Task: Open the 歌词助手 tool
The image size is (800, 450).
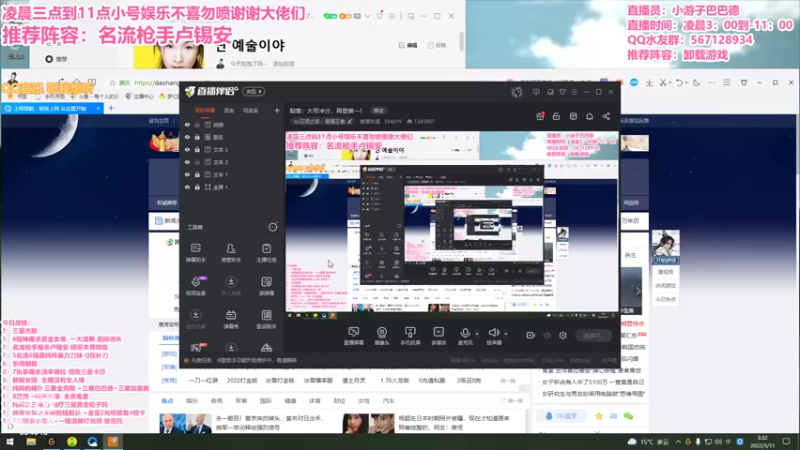Action: [x=266, y=319]
